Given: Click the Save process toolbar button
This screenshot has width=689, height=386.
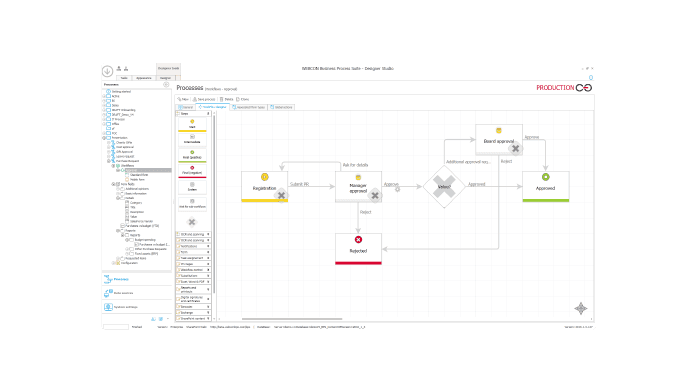Looking at the screenshot, I should [204, 99].
